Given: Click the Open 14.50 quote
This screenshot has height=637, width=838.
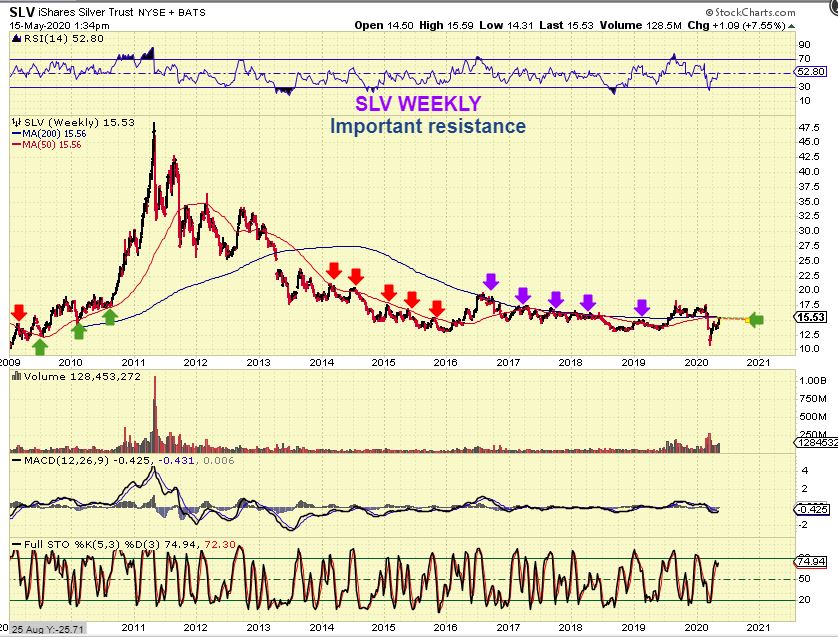Looking at the screenshot, I should pyautogui.click(x=384, y=26).
